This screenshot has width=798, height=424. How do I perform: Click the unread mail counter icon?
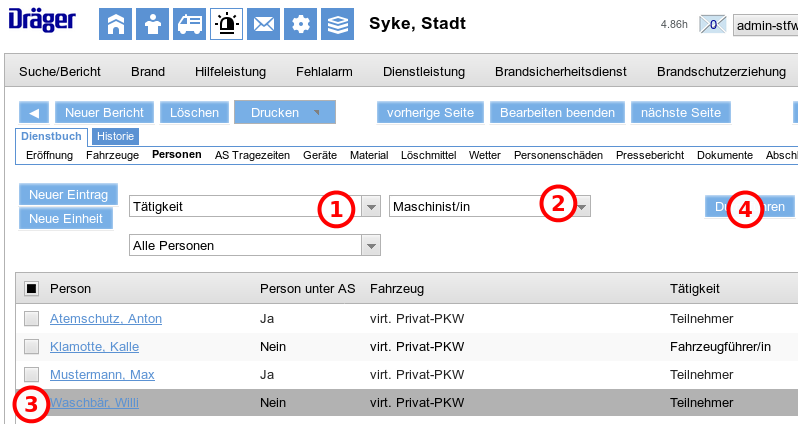(x=712, y=25)
